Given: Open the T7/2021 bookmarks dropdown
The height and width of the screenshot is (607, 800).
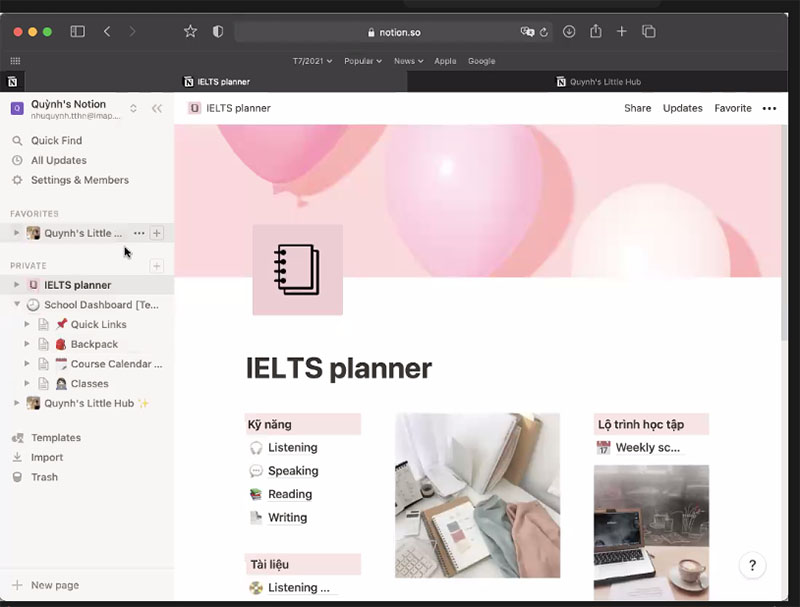Looking at the screenshot, I should 314,61.
